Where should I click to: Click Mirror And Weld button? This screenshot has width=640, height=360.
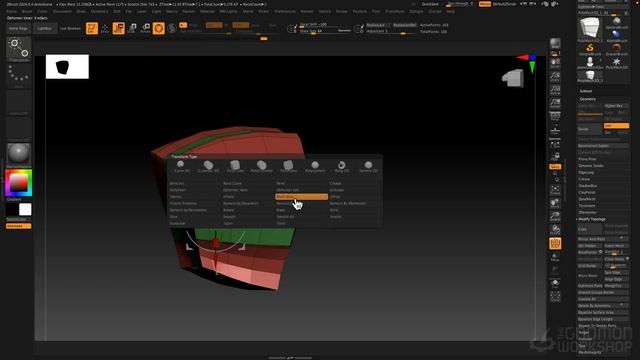(603, 239)
